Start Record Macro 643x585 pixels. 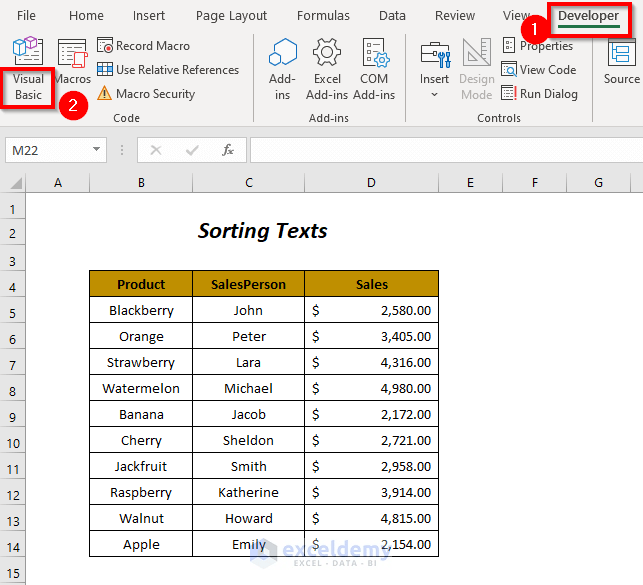[x=144, y=46]
